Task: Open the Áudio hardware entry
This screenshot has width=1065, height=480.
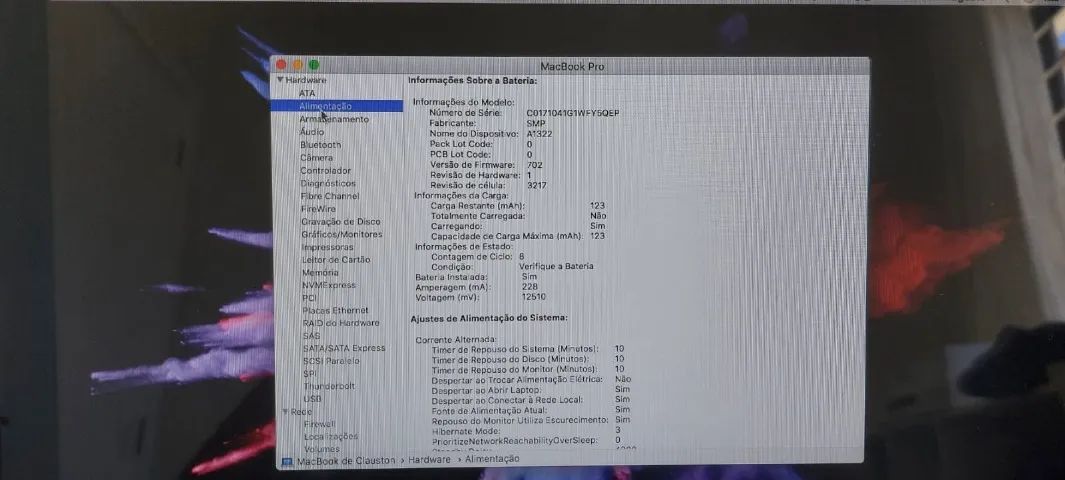Action: coord(312,132)
